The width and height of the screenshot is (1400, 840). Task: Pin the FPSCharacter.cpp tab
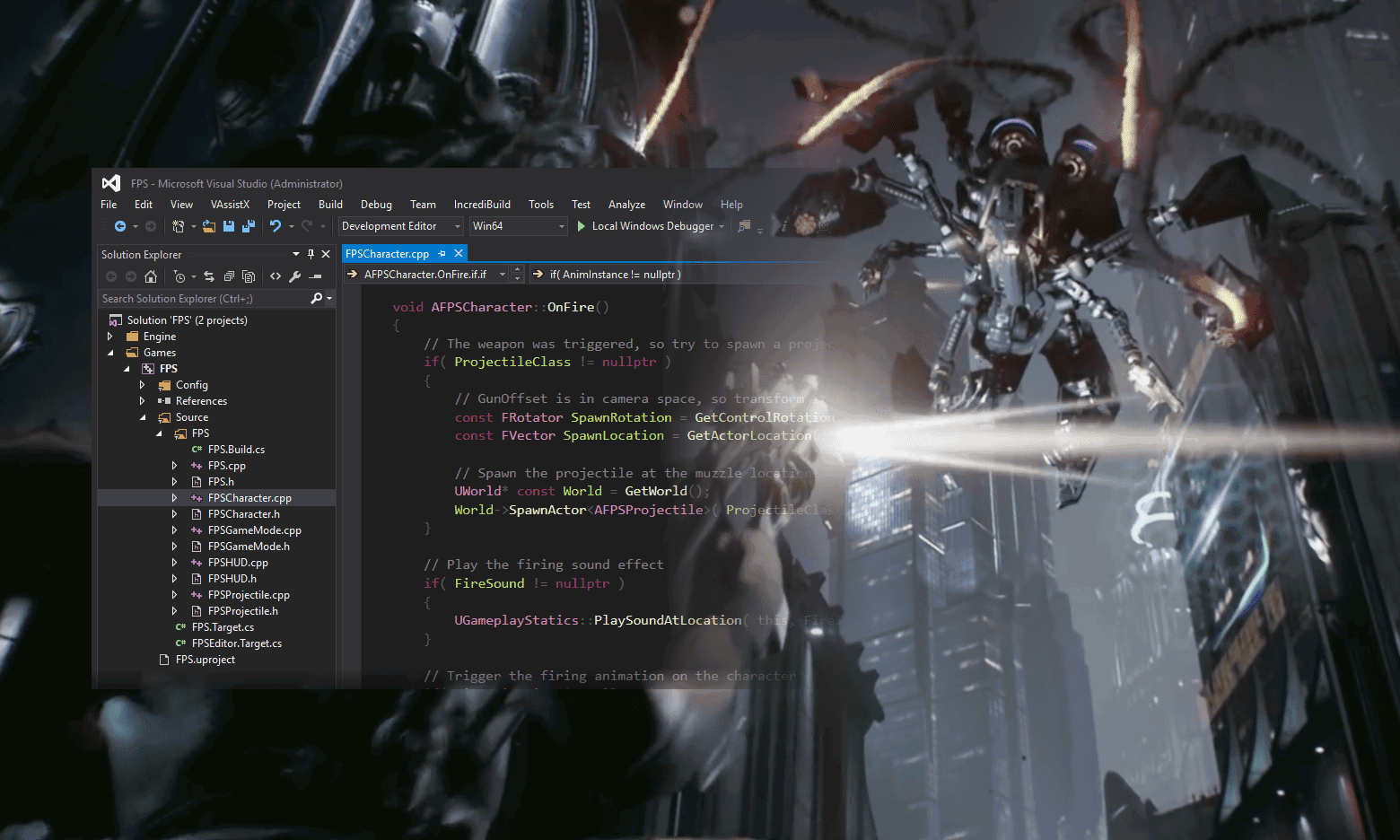[x=444, y=253]
